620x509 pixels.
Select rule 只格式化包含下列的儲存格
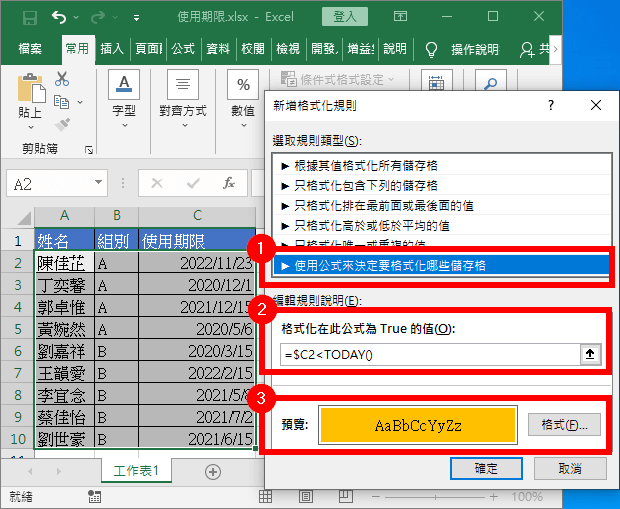(442, 185)
